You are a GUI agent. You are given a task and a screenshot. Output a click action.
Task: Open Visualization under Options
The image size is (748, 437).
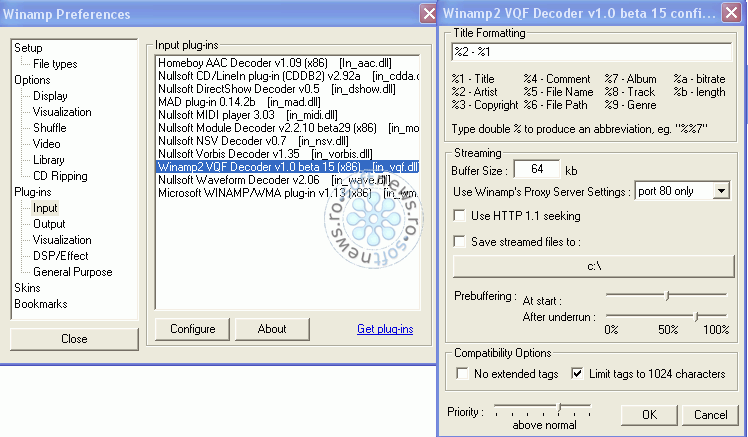click(x=62, y=112)
